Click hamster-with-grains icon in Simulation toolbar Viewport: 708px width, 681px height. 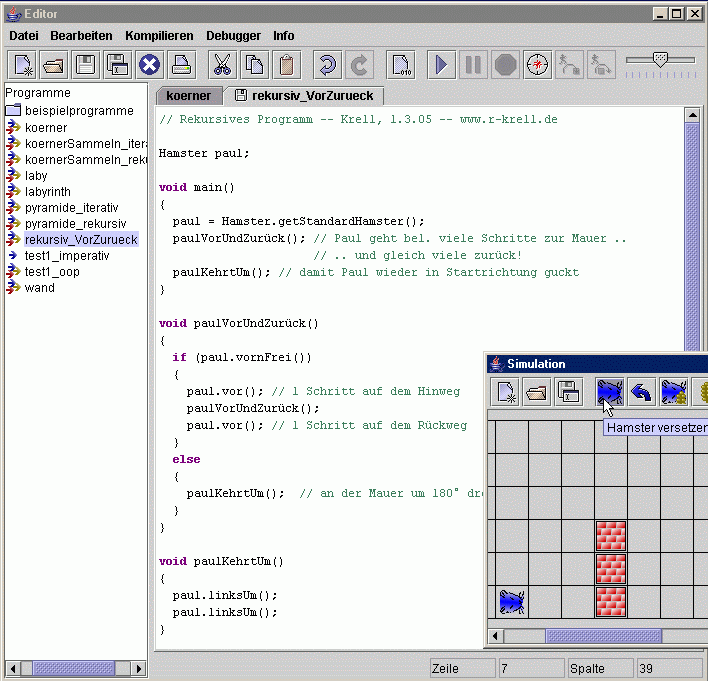pos(674,392)
